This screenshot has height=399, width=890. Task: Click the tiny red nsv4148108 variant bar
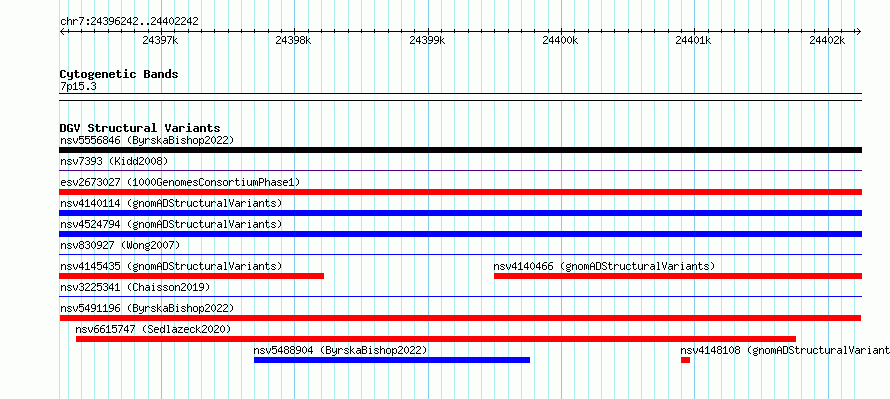[x=686, y=360]
